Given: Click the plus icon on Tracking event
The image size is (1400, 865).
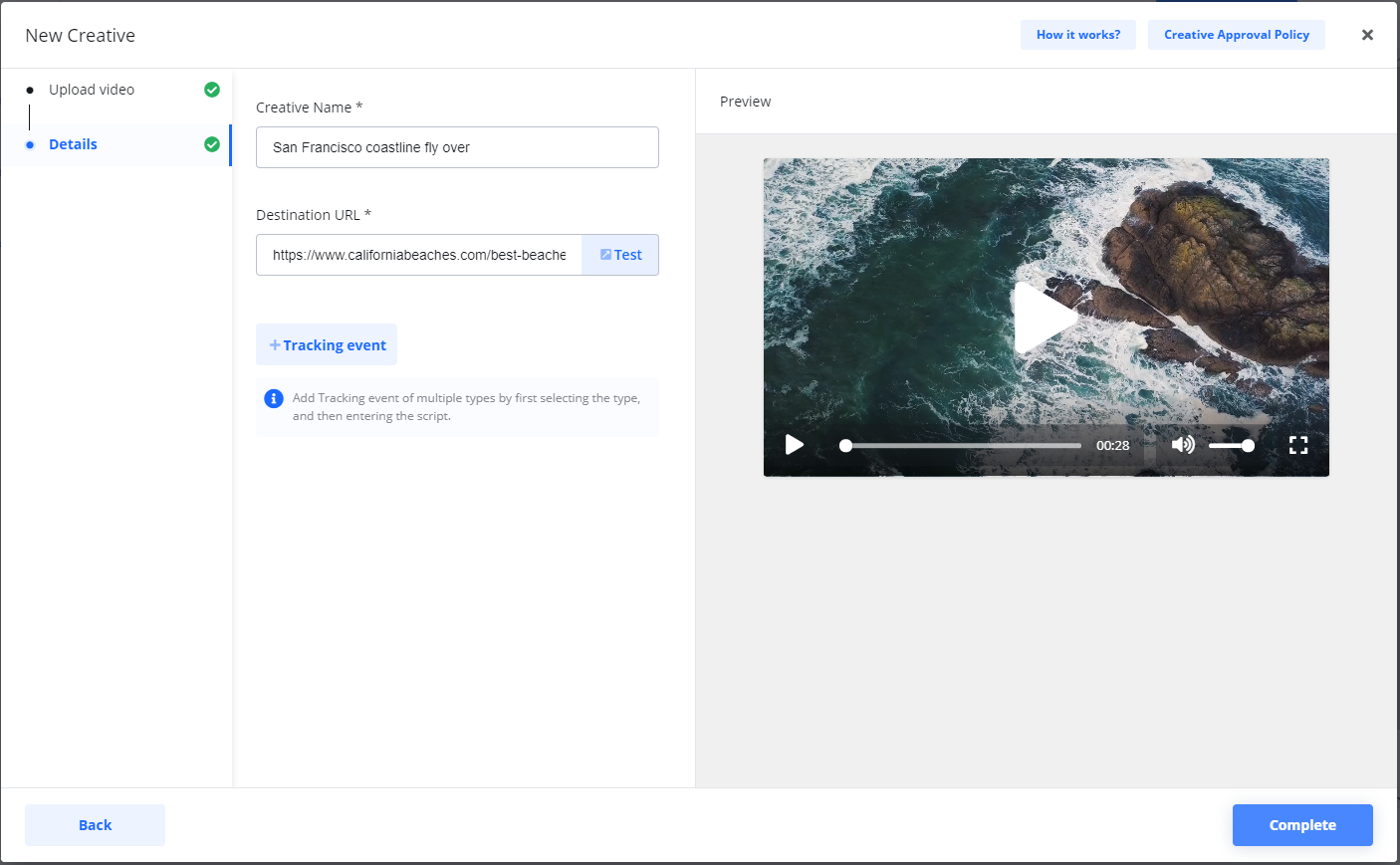Looking at the screenshot, I should click(x=275, y=345).
